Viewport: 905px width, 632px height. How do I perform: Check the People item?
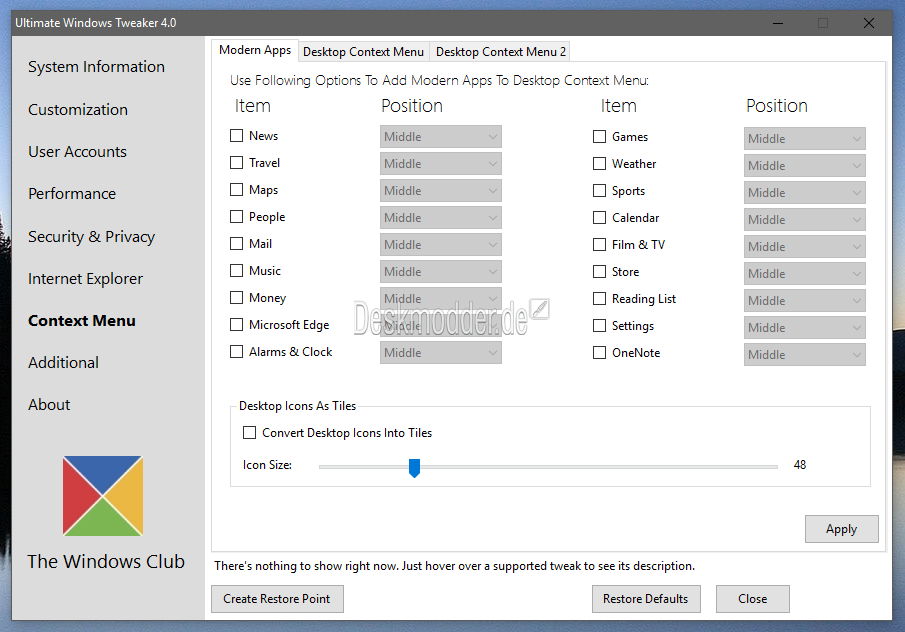click(x=237, y=216)
